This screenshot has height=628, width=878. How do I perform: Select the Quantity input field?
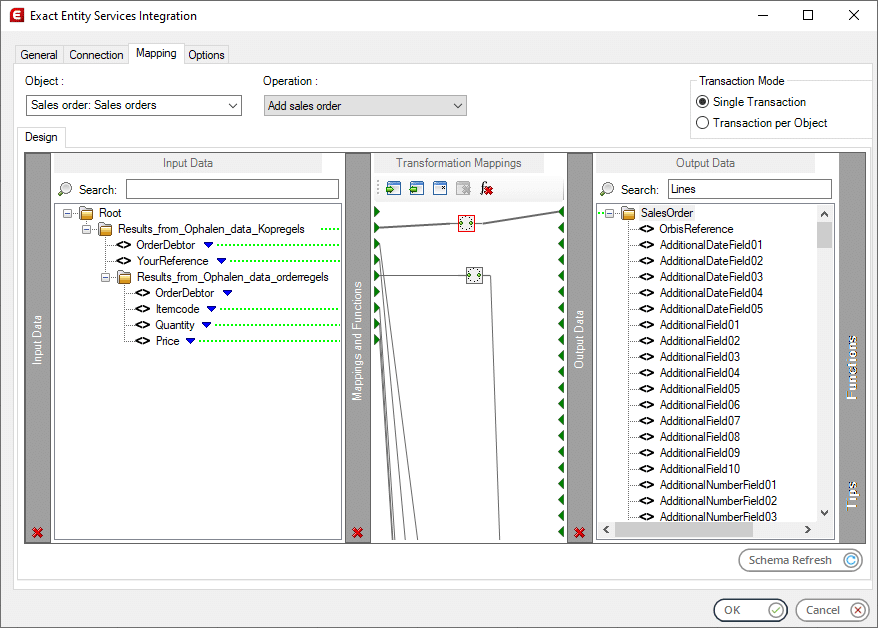pos(175,325)
